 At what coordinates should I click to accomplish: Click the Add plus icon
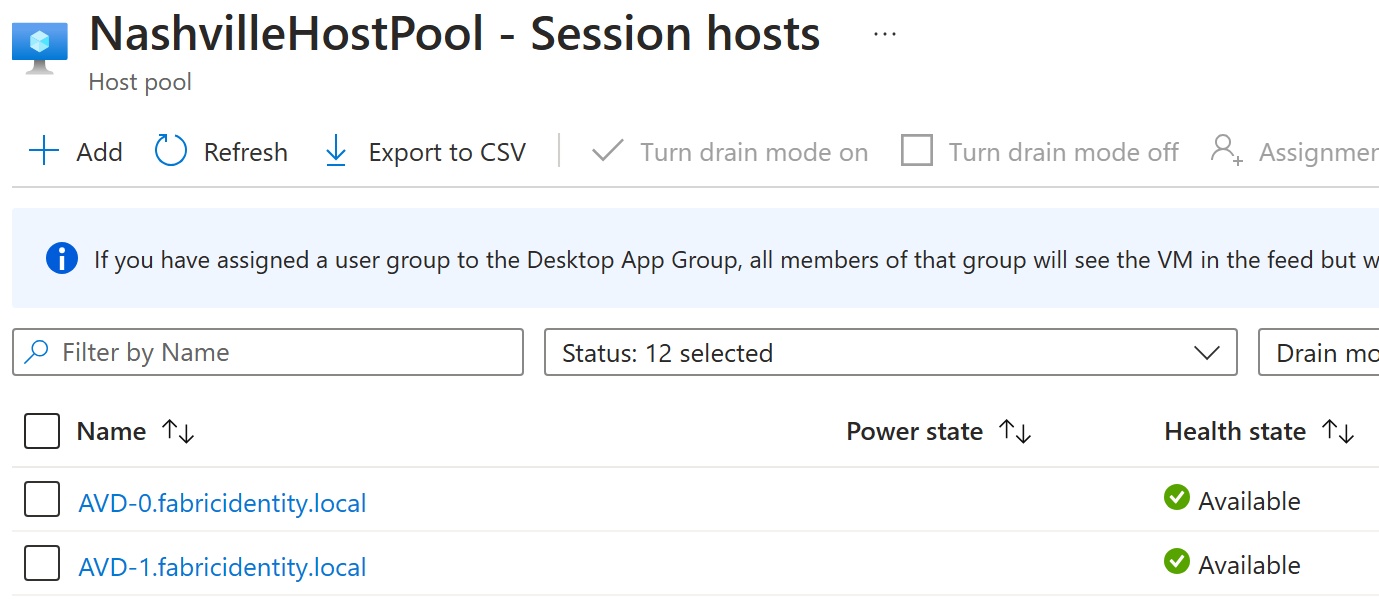44,152
